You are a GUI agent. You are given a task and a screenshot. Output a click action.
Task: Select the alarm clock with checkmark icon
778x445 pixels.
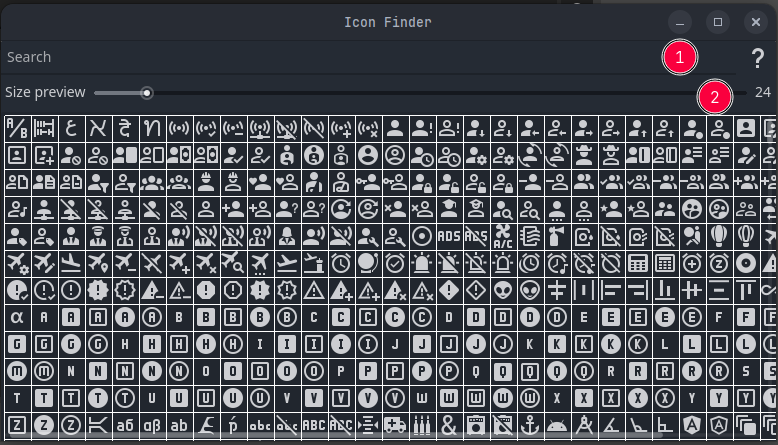point(395,263)
